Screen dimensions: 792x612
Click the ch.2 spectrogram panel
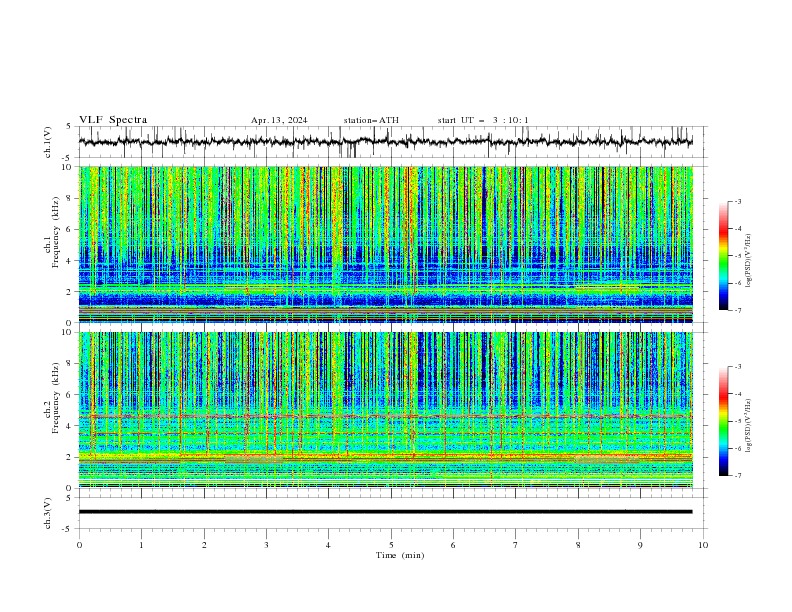click(x=385, y=410)
